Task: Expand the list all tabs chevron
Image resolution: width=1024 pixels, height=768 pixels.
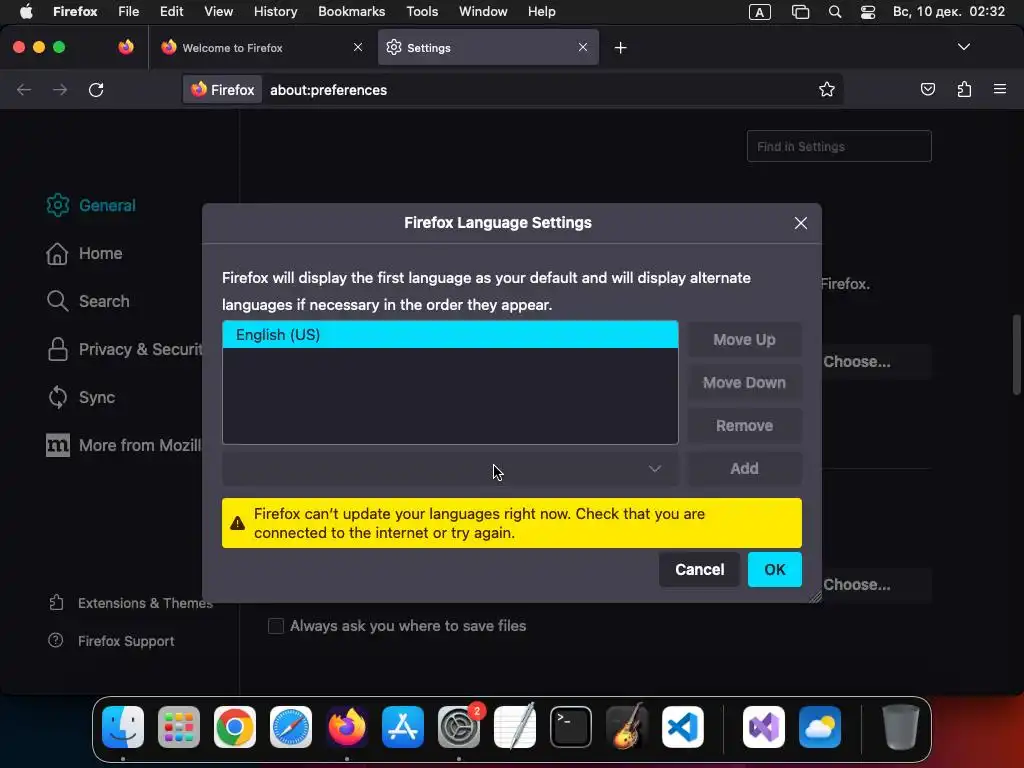Action: [963, 47]
